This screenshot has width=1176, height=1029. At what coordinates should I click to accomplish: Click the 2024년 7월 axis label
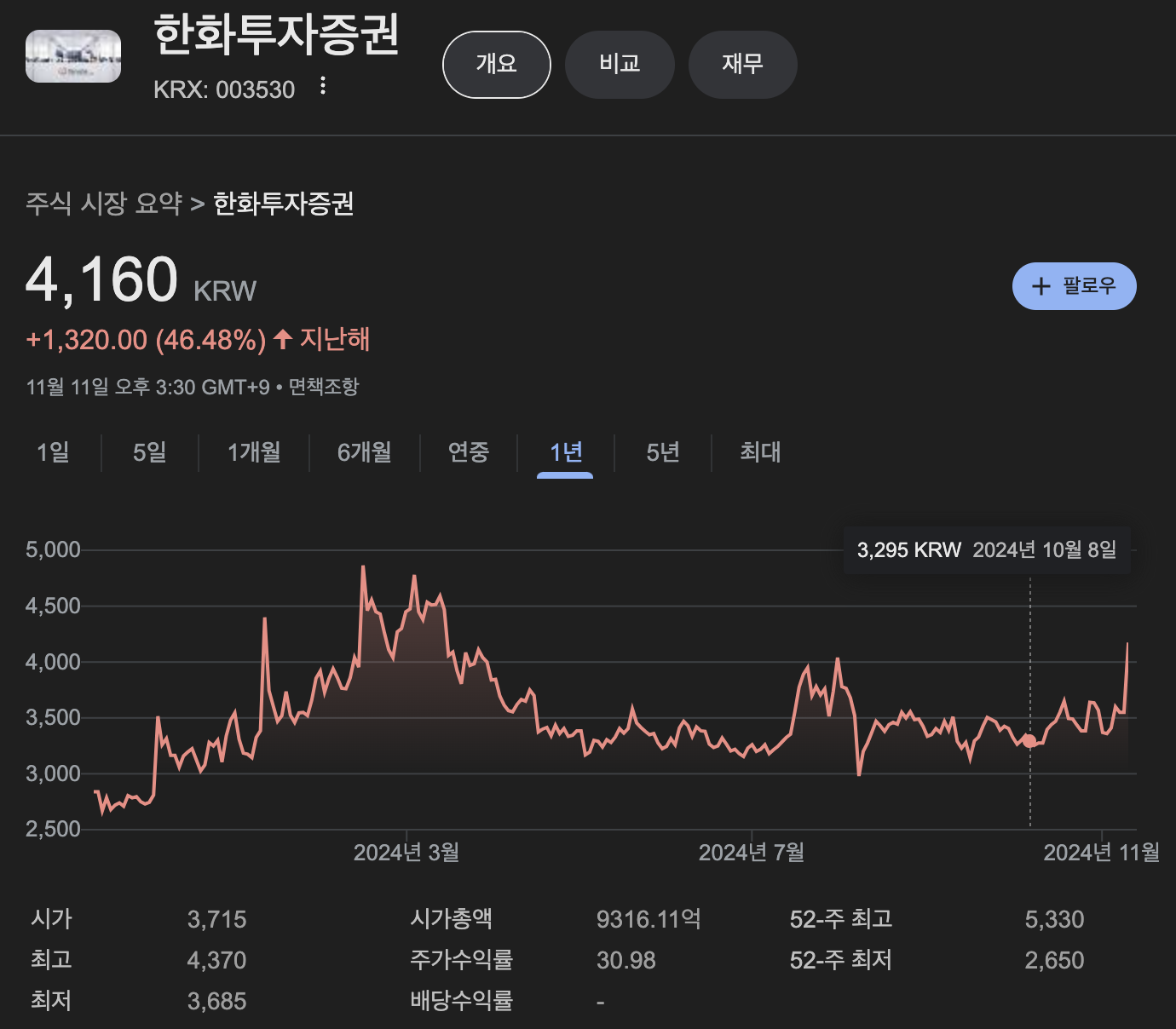click(x=752, y=853)
